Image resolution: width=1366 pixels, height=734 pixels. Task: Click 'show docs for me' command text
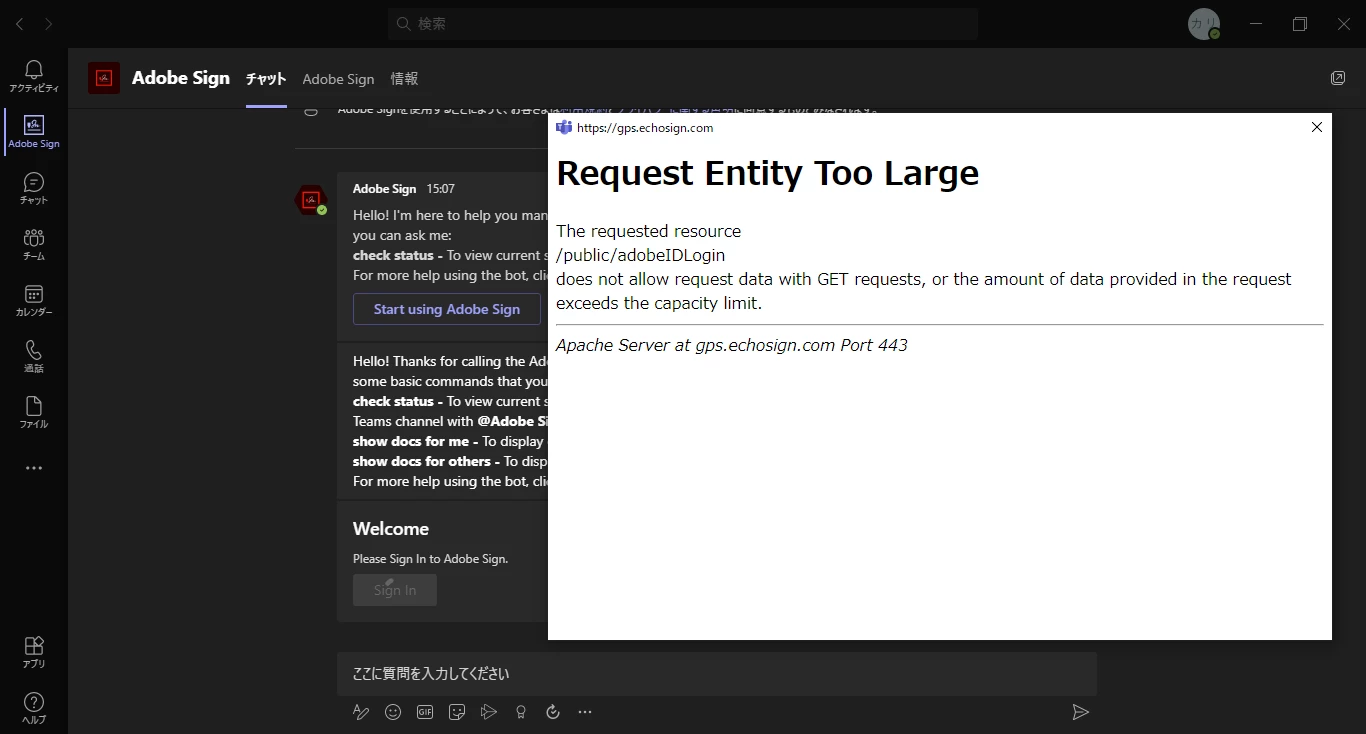pyautogui.click(x=411, y=441)
